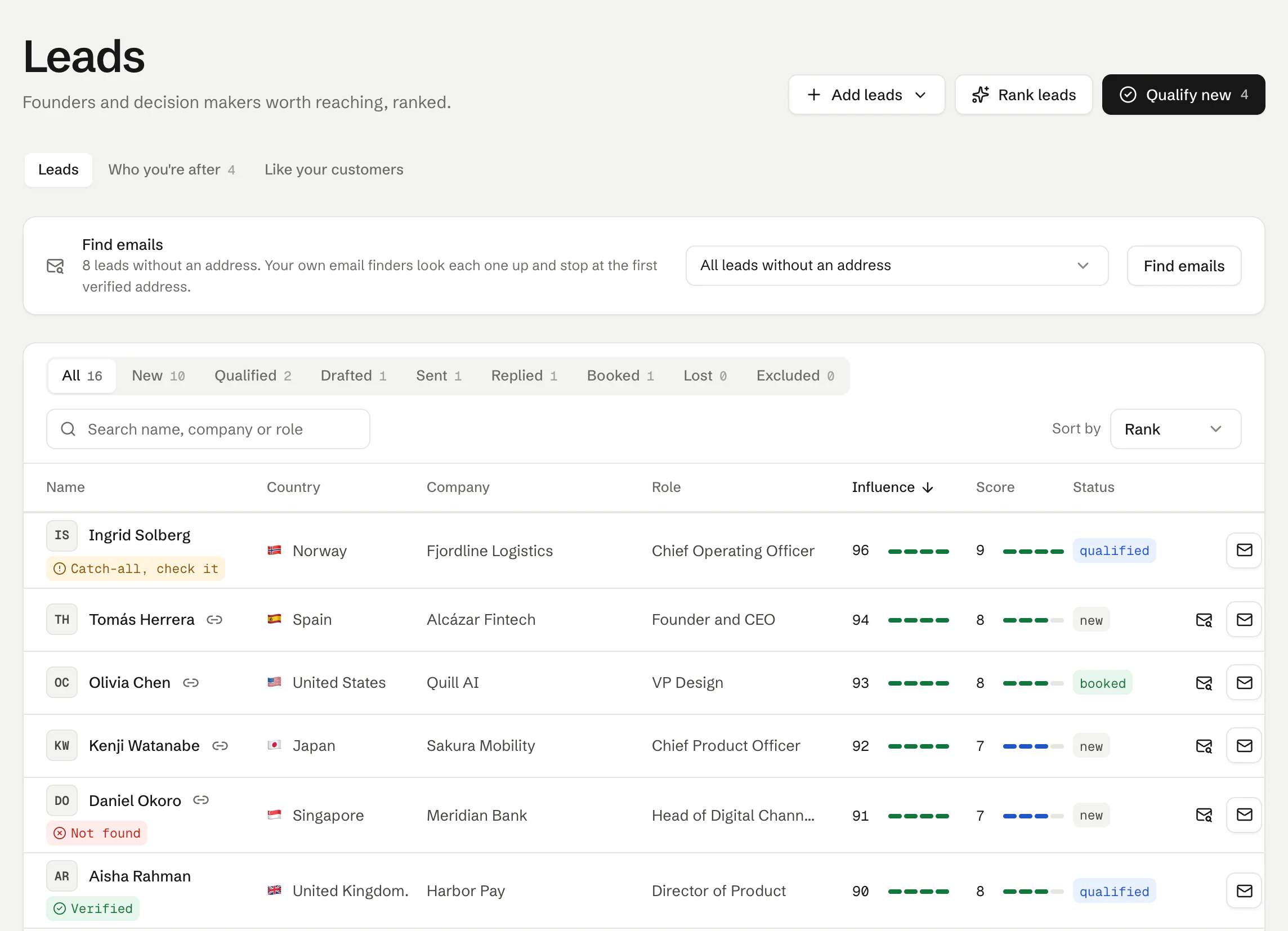Click qualified status on Ingrid Solberg
1288x931 pixels.
pyautogui.click(x=1113, y=550)
